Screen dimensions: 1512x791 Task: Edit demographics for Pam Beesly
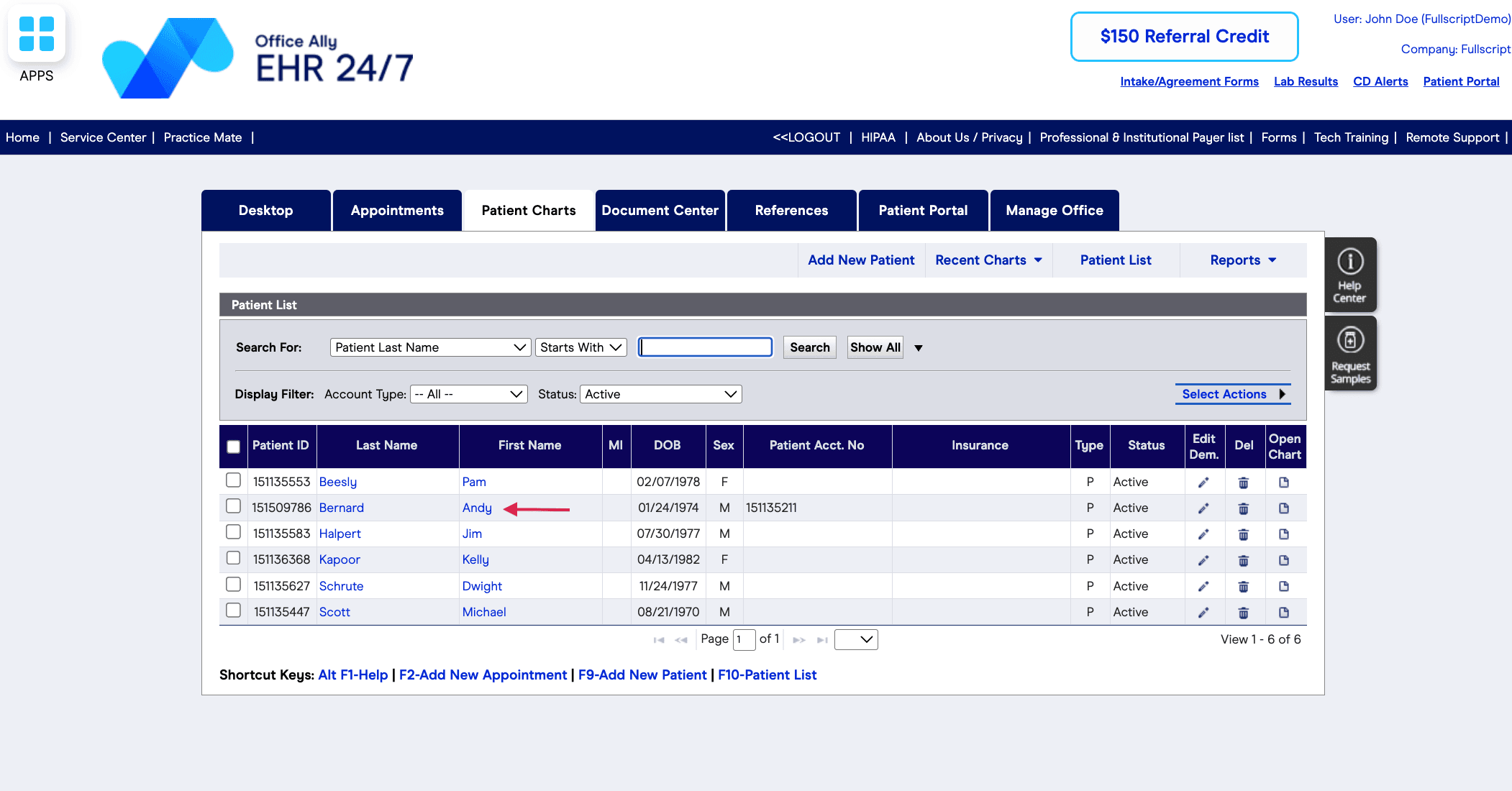click(1203, 482)
